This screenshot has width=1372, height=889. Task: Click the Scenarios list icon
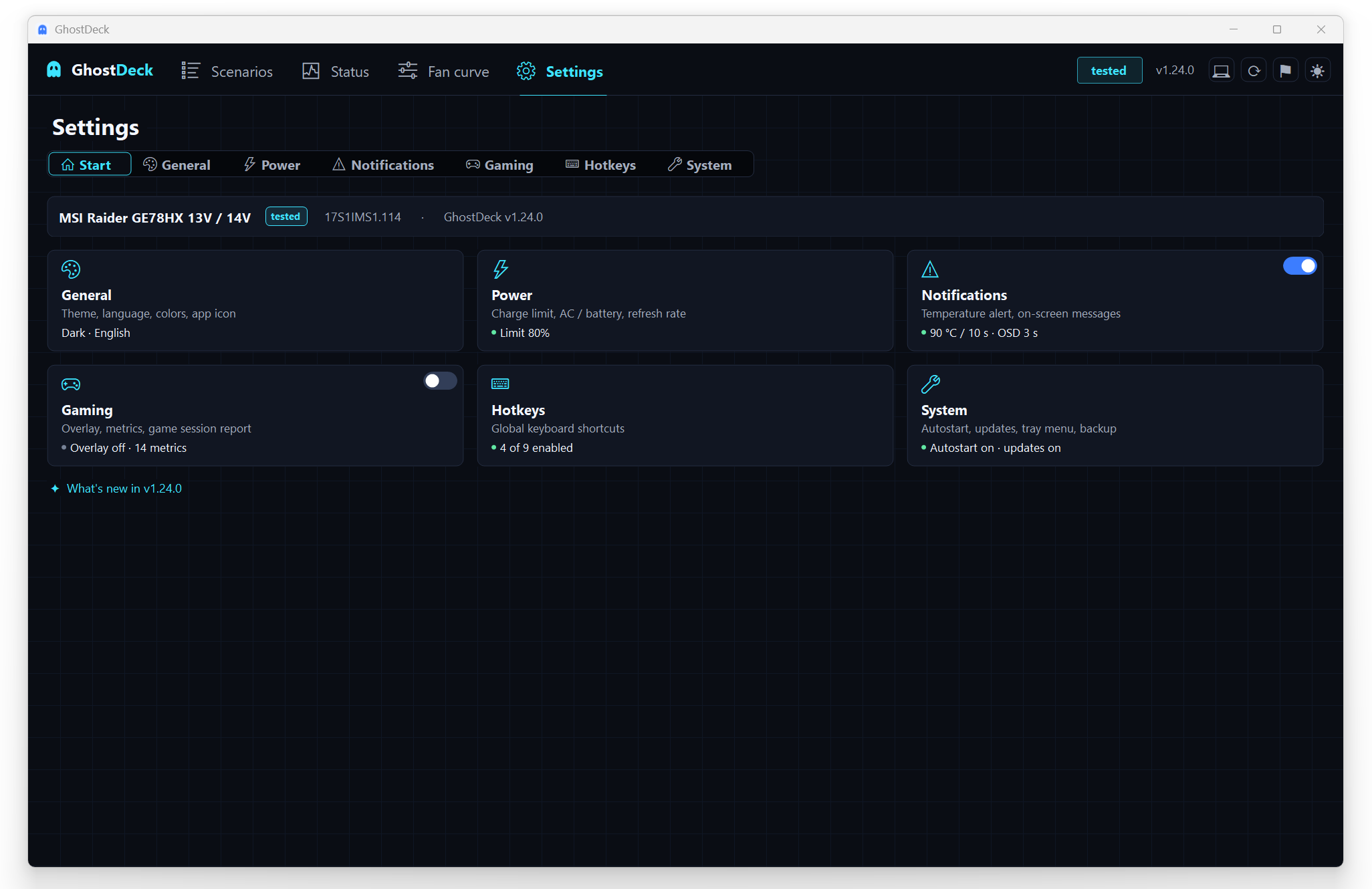pyautogui.click(x=191, y=71)
